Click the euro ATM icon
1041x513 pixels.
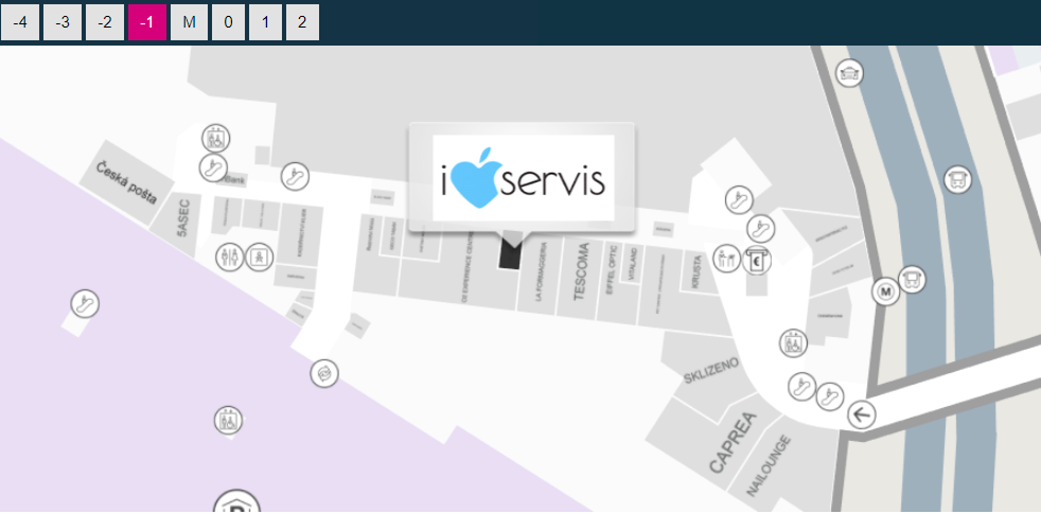757,259
